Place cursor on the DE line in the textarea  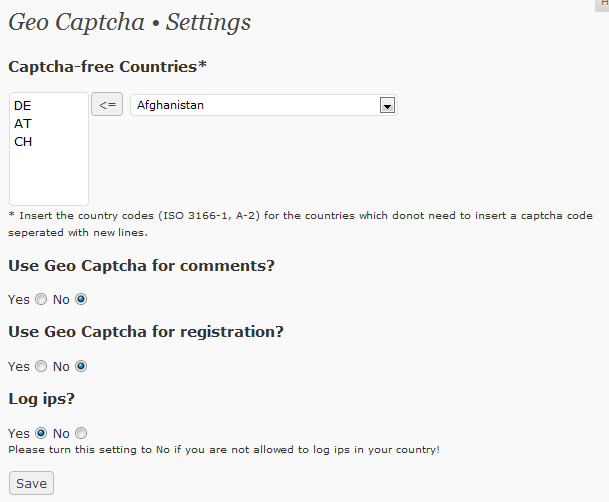tap(23, 106)
